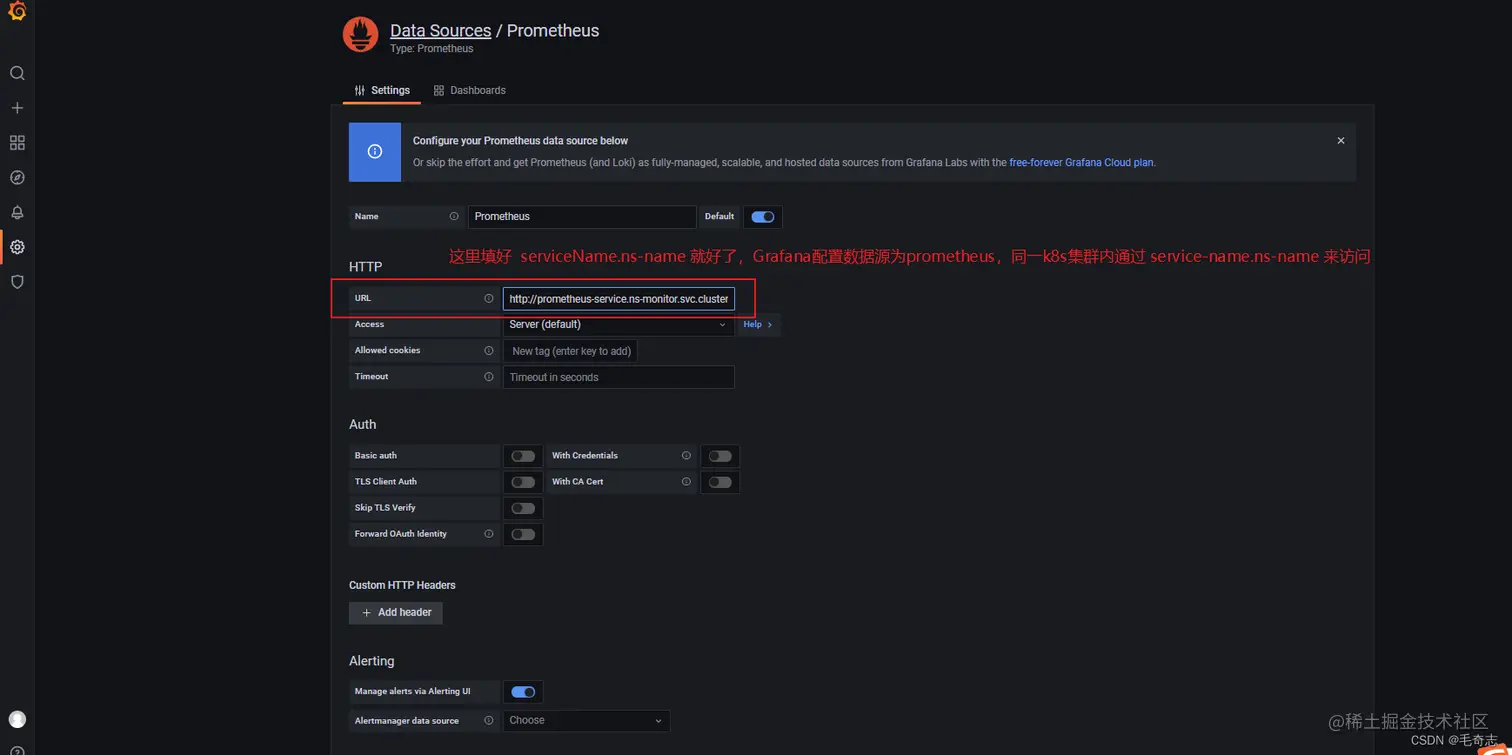Click info icon next to Name
This screenshot has width=1512, height=755.
tap(454, 216)
